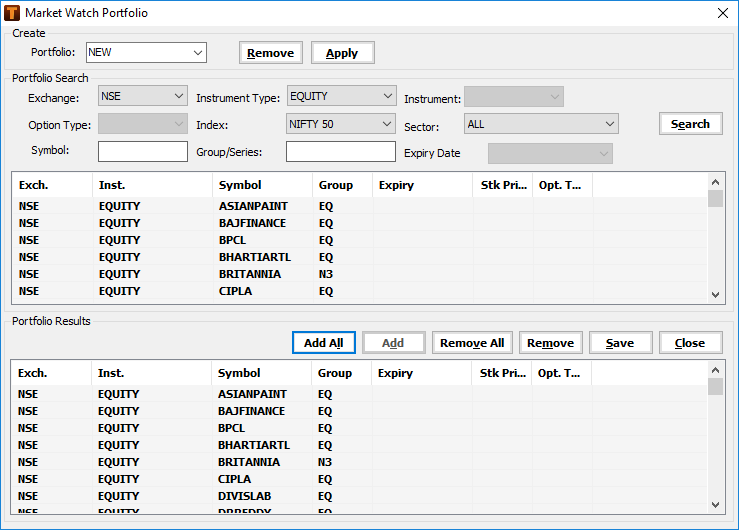
Task: Click scroll down arrow of Portfolio Results
Action: coord(715,505)
